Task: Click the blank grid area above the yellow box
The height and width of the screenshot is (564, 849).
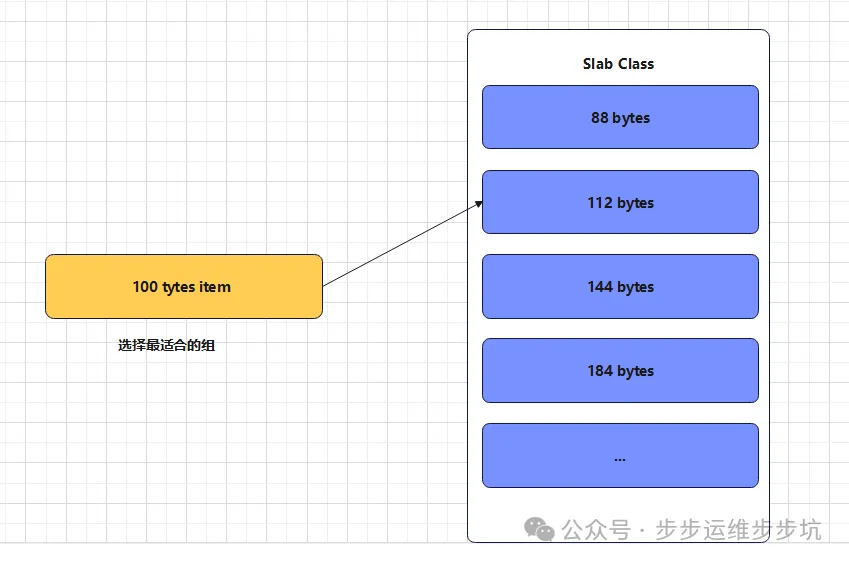Action: pyautogui.click(x=183, y=150)
